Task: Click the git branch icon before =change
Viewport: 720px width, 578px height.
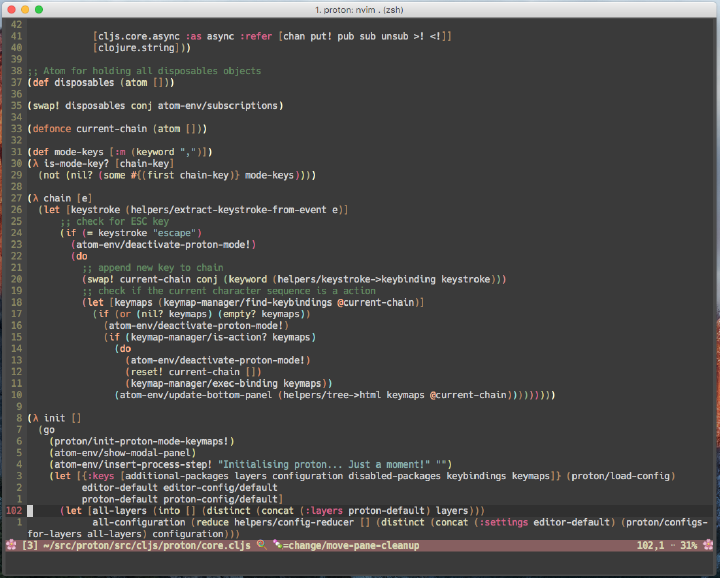Action: tap(278, 545)
